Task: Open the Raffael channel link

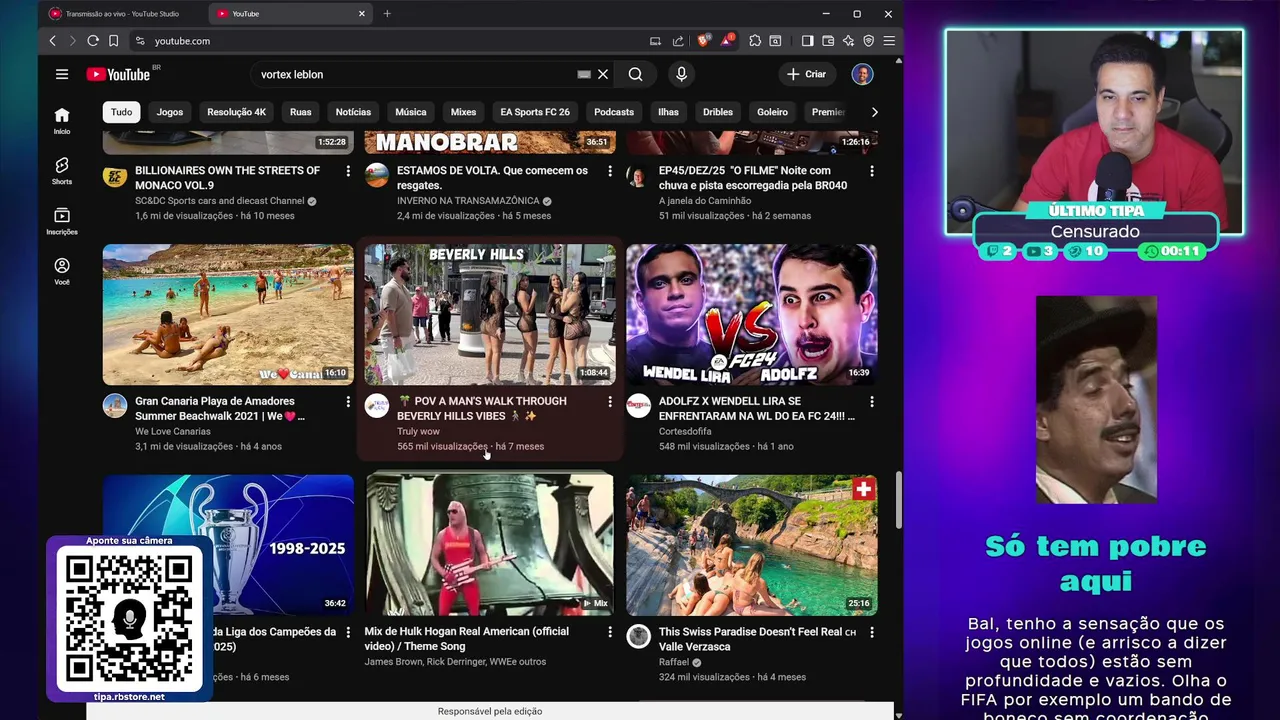Action: (674, 662)
